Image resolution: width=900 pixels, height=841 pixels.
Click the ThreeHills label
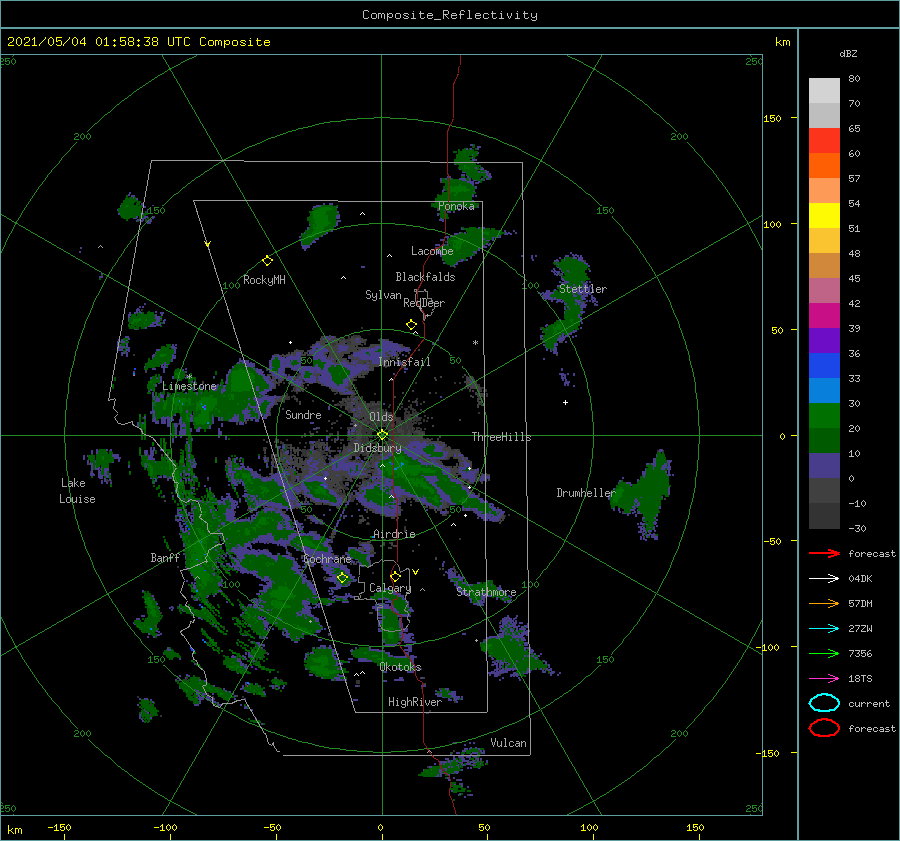pos(501,437)
